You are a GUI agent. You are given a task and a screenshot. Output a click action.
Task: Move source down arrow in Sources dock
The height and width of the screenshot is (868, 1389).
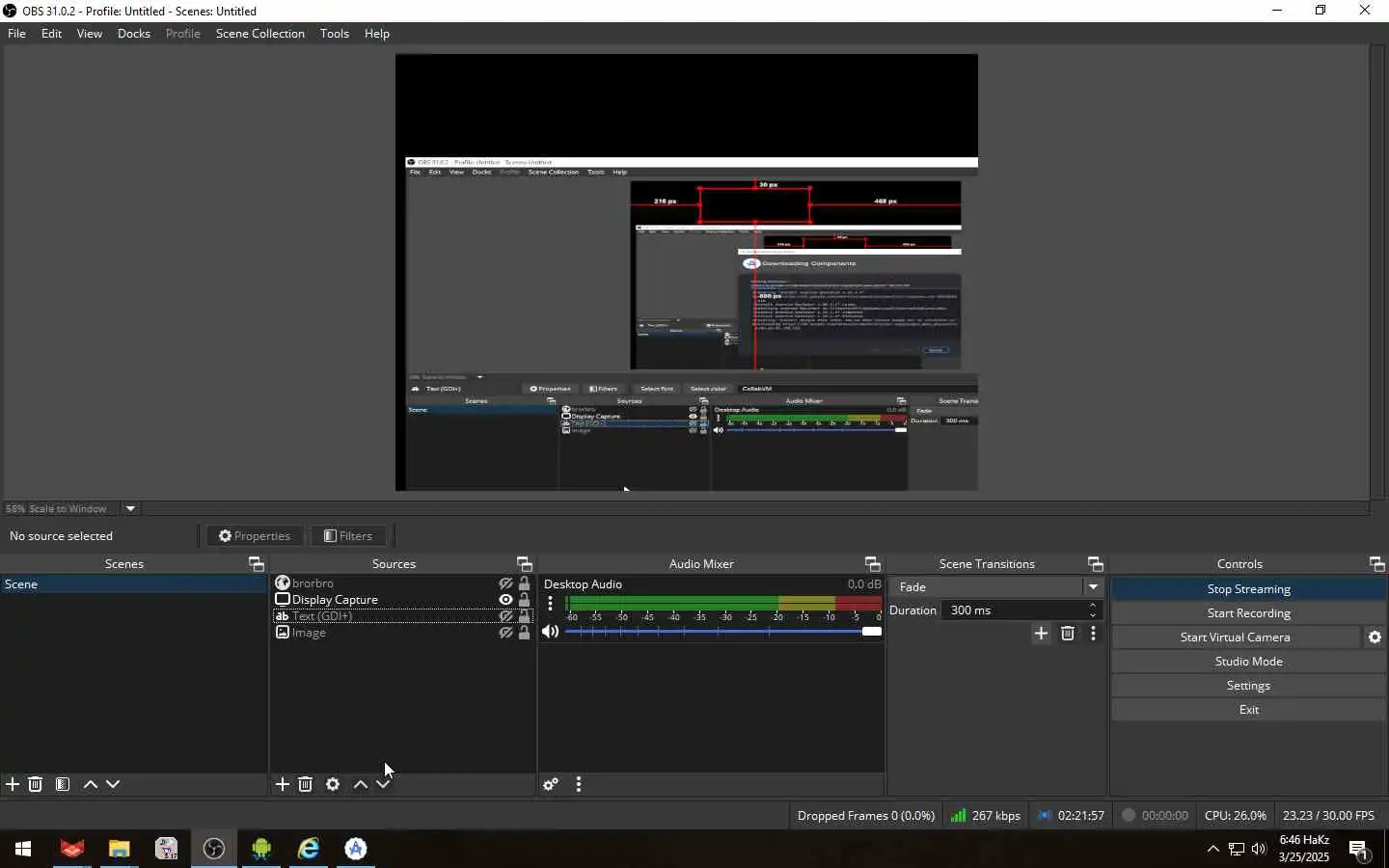383,784
